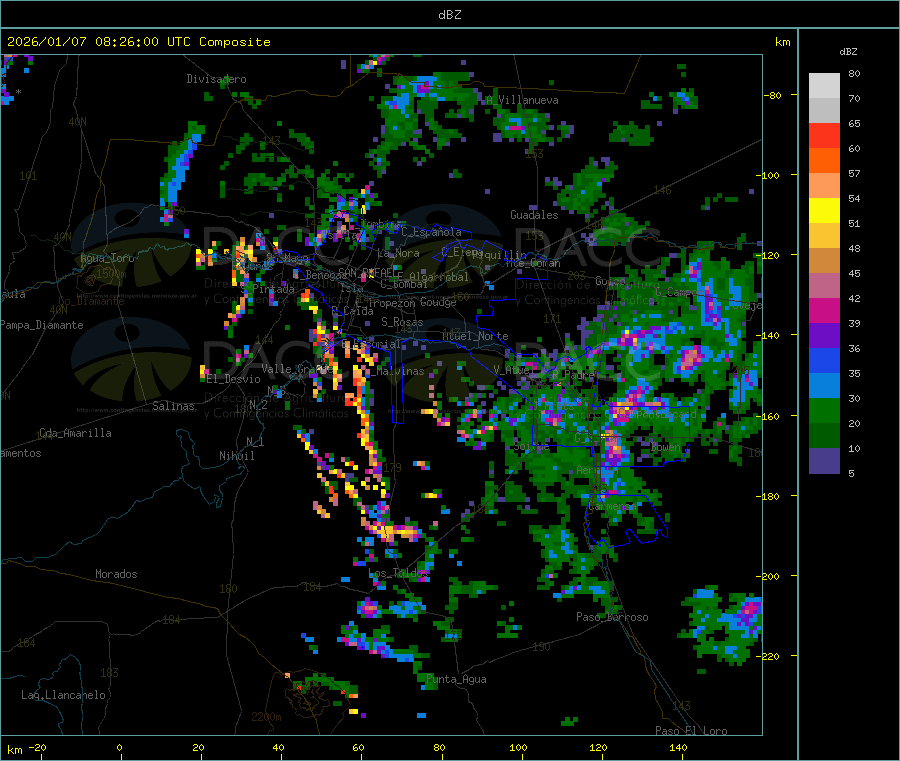Click the 'Guadales' map label

[x=534, y=215]
